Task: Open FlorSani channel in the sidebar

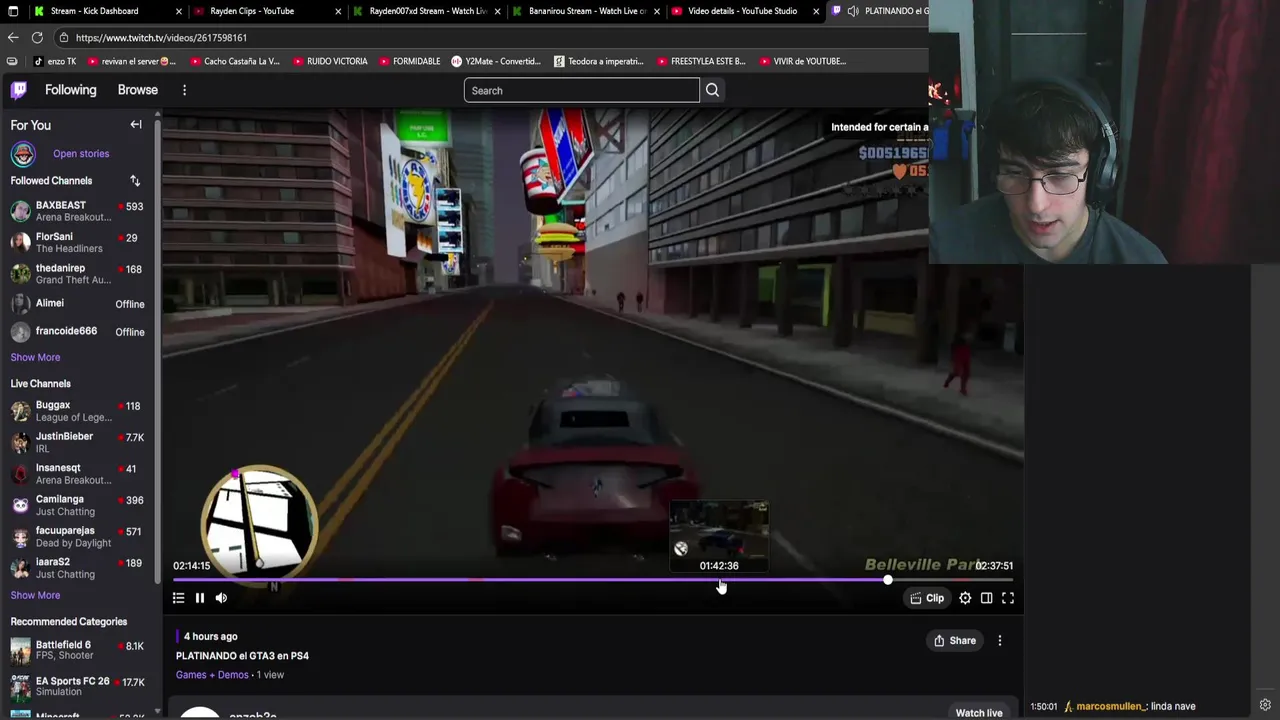Action: tap(77, 242)
